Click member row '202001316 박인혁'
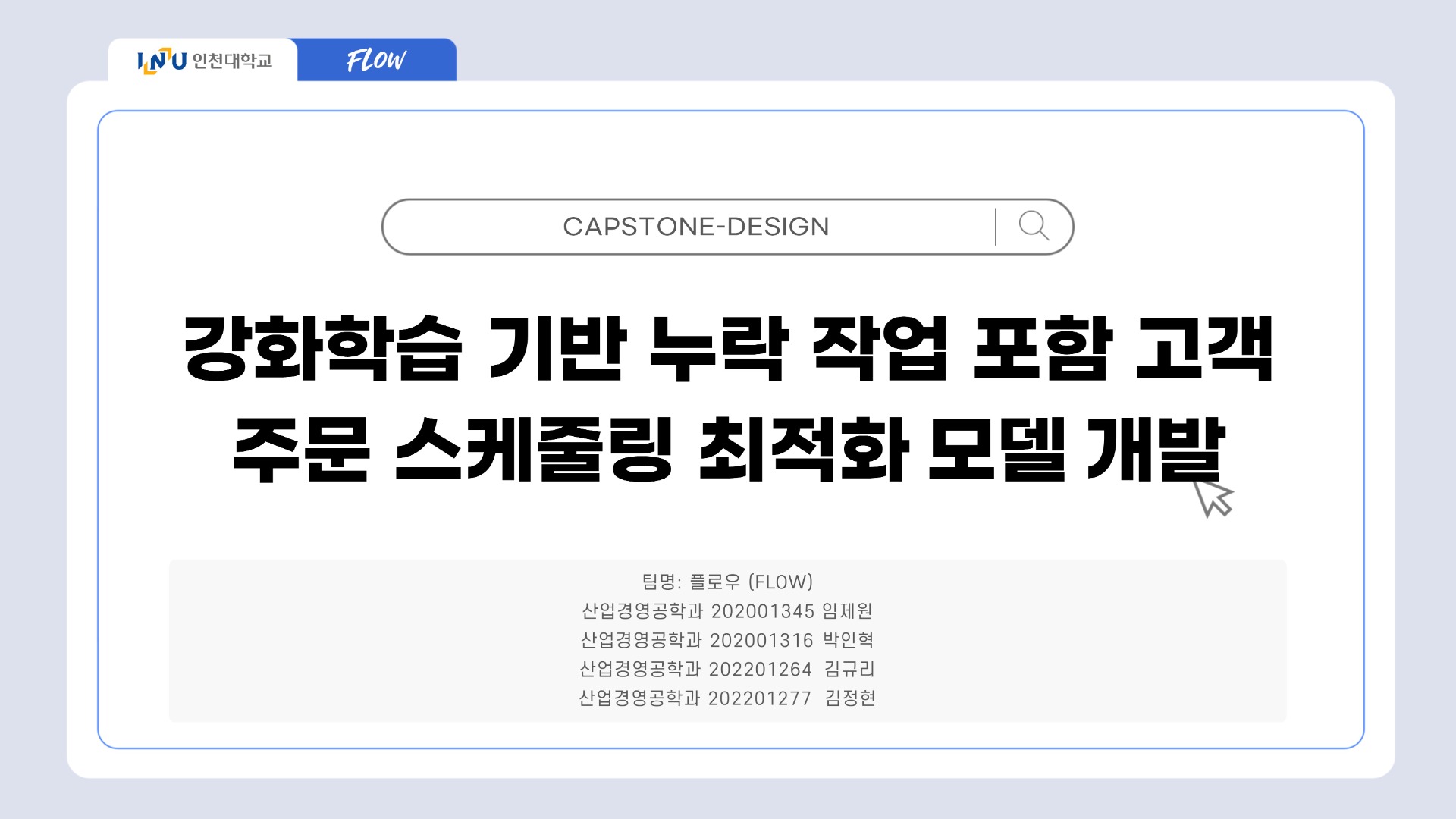 click(727, 640)
